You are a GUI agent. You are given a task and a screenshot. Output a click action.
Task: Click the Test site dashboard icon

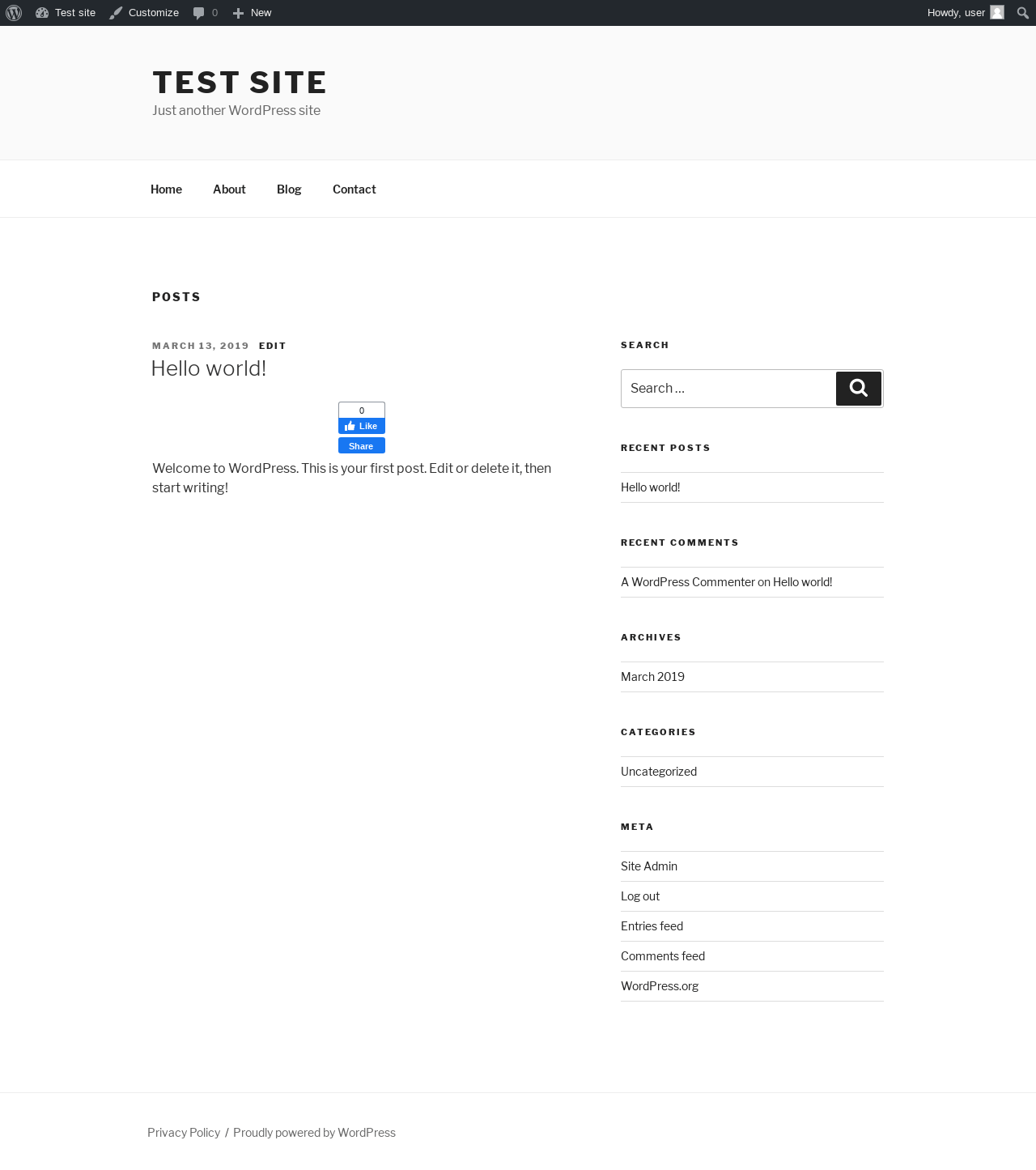click(42, 13)
